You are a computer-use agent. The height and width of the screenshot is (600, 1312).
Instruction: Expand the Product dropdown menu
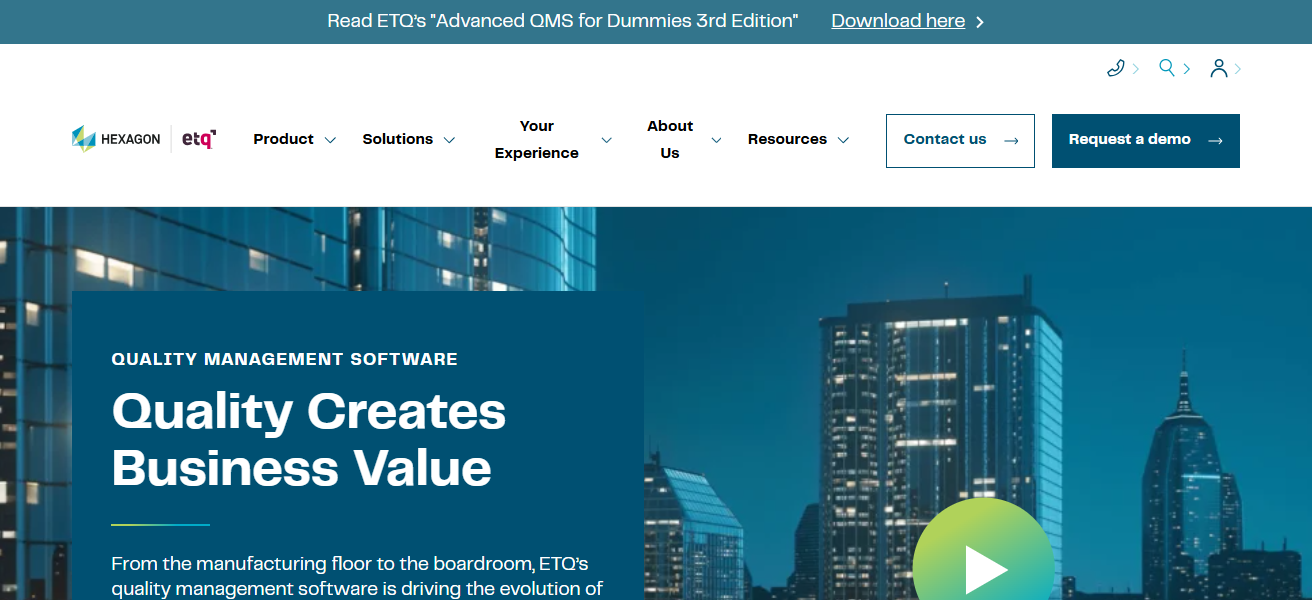[330, 140]
